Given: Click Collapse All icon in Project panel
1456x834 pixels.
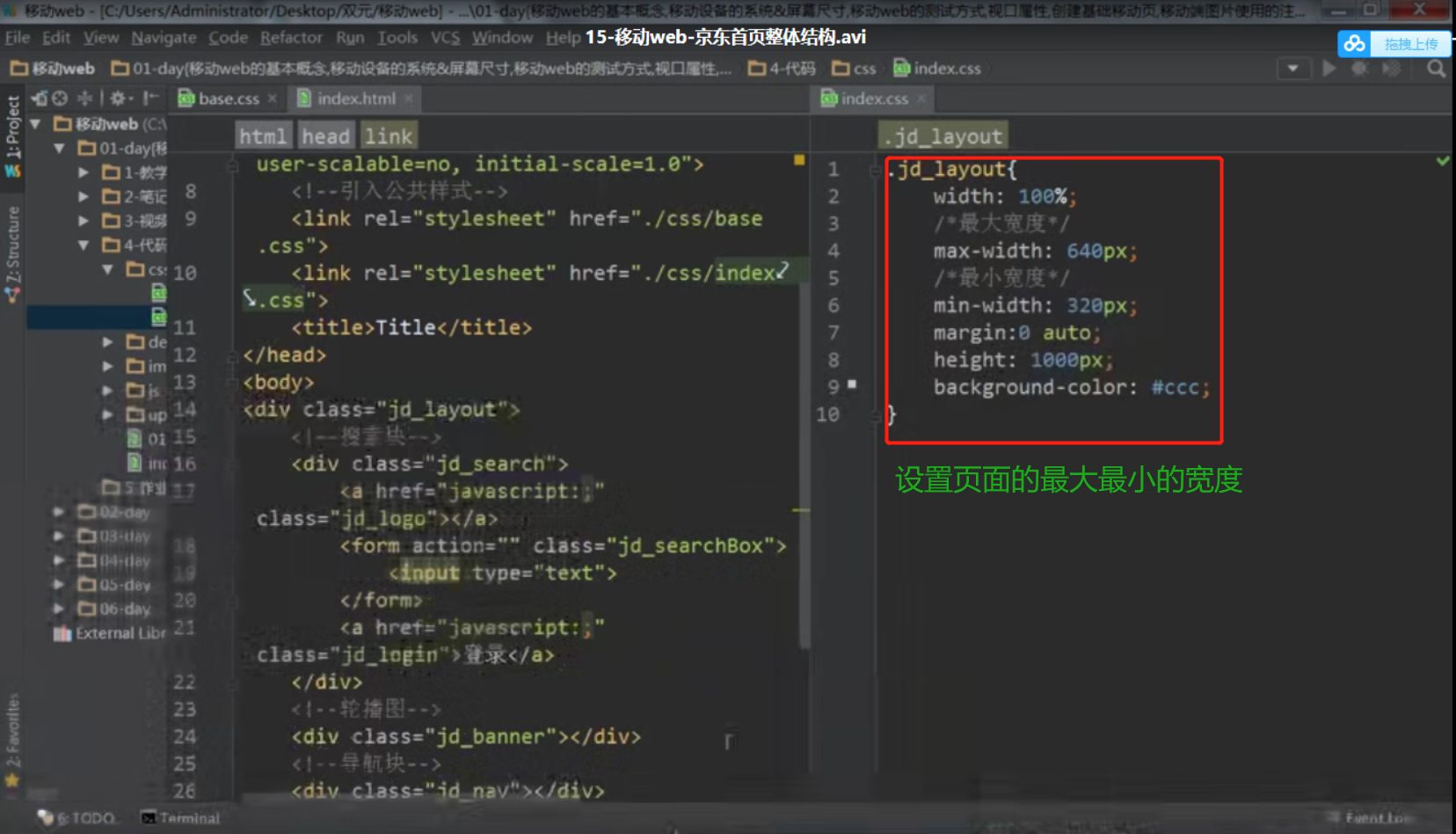Looking at the screenshot, I should pyautogui.click(x=84, y=98).
